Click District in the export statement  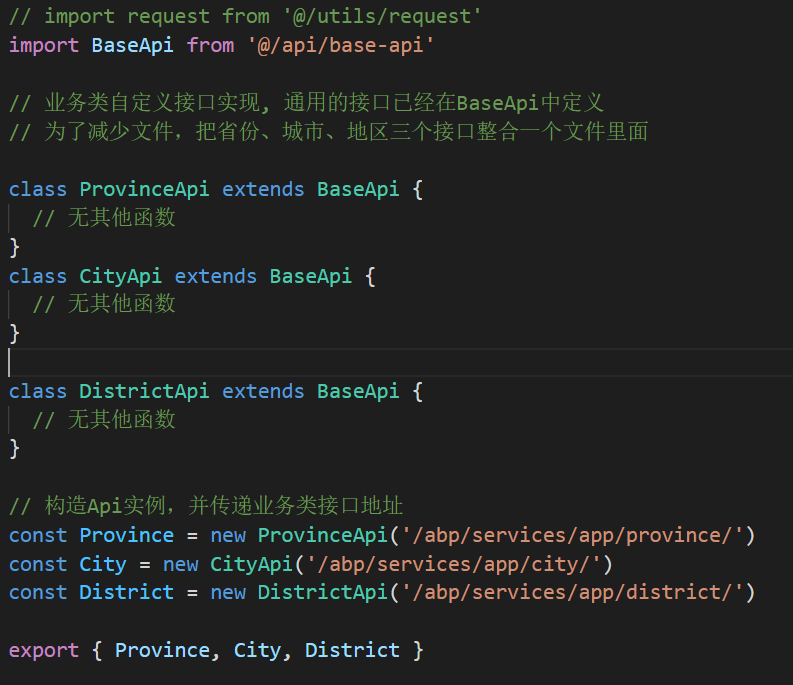point(352,651)
